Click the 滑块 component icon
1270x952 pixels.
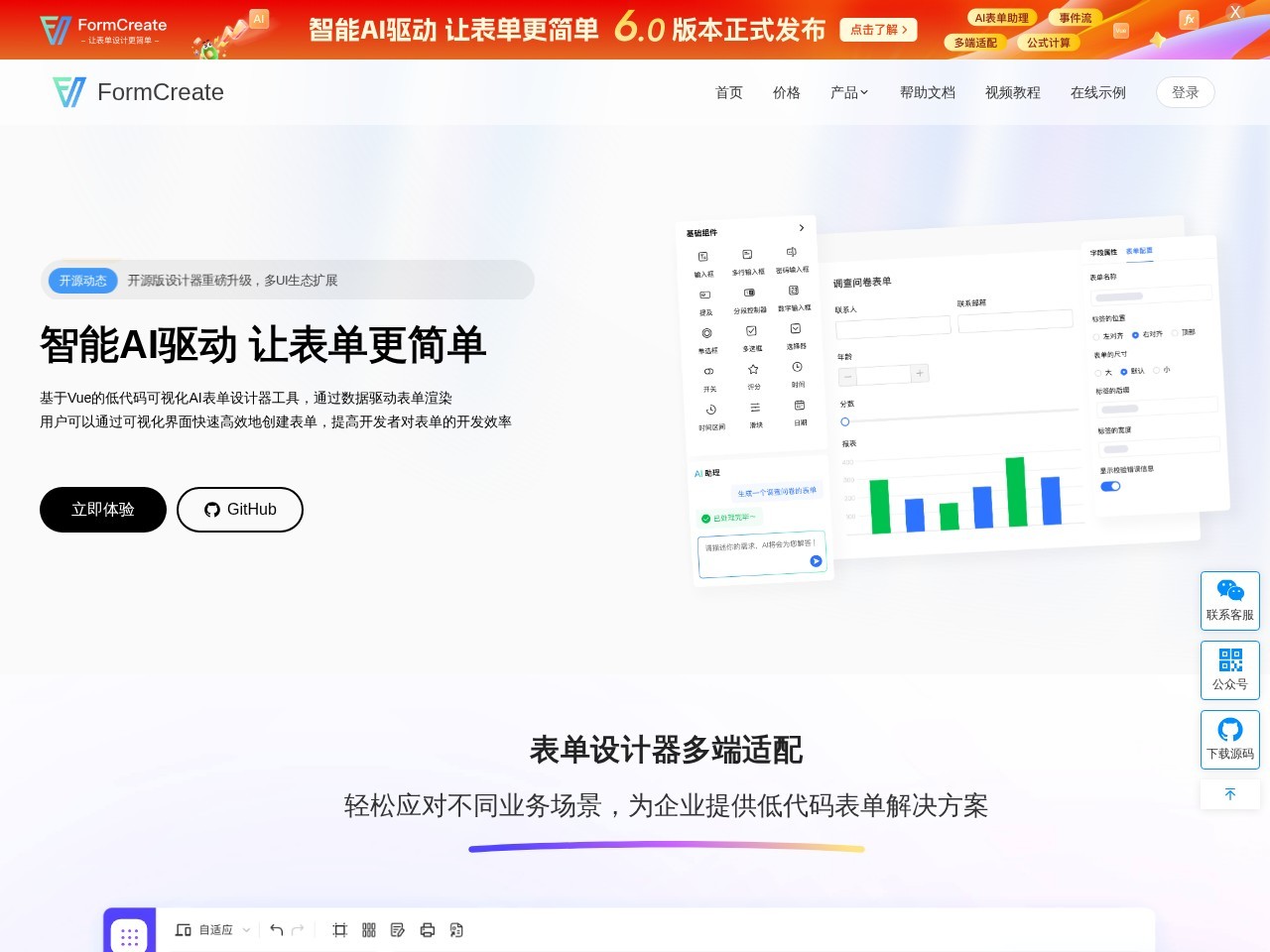tap(755, 408)
